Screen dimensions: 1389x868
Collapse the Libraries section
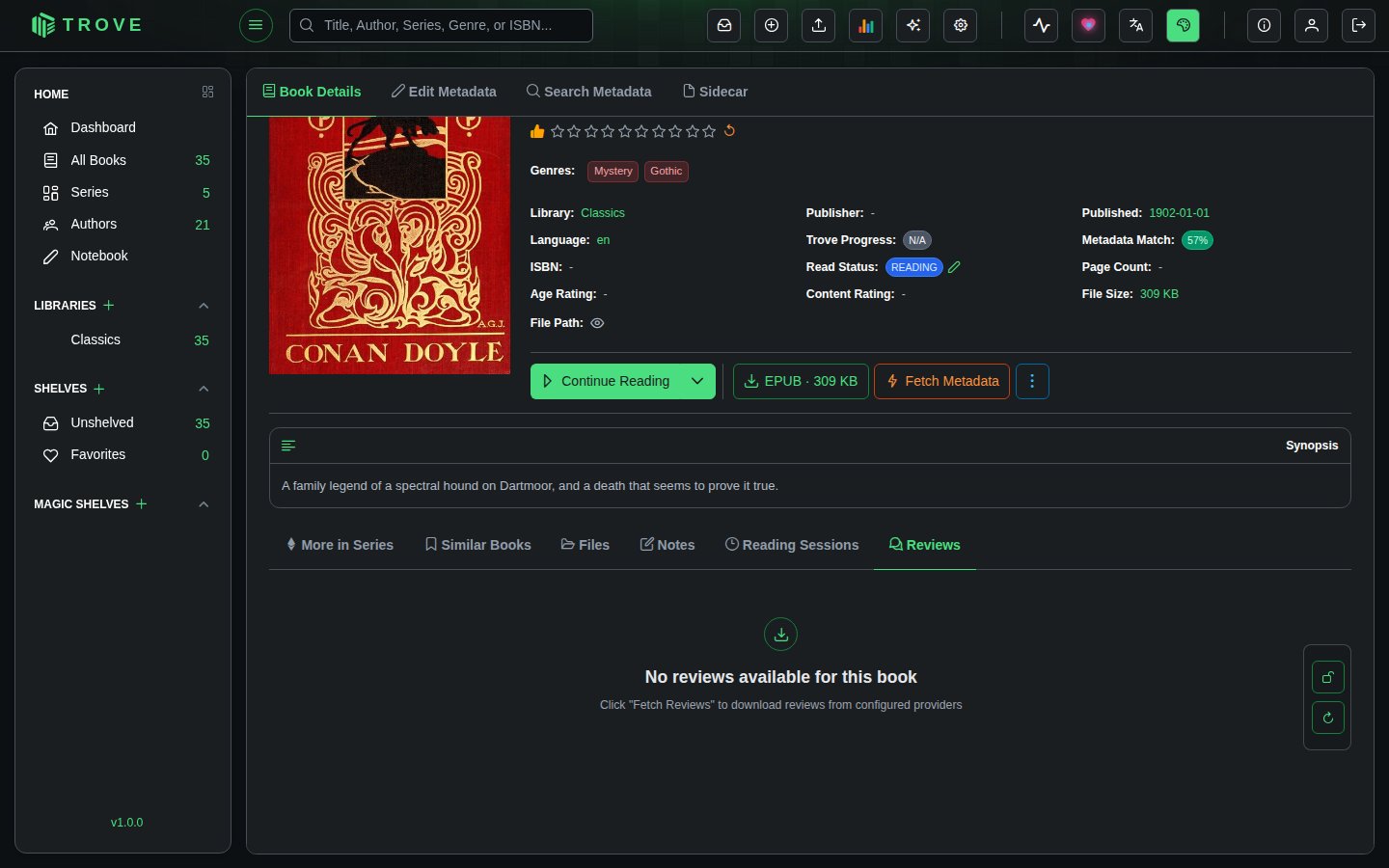[x=204, y=306]
